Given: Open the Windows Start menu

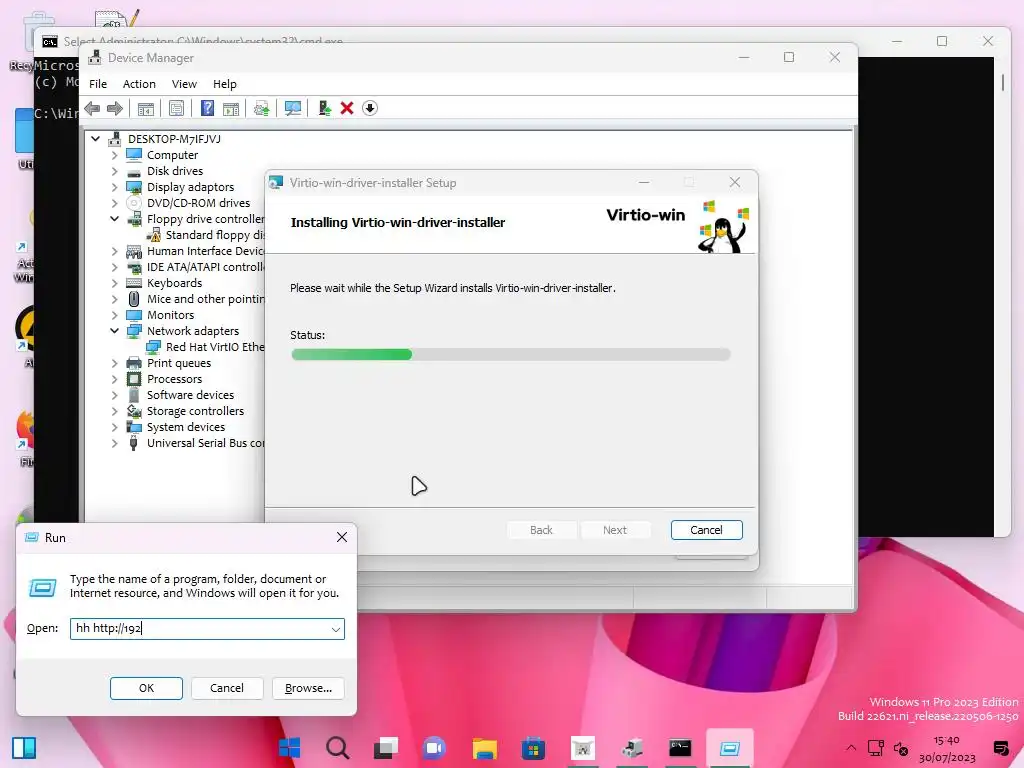Looking at the screenshot, I should point(289,748).
